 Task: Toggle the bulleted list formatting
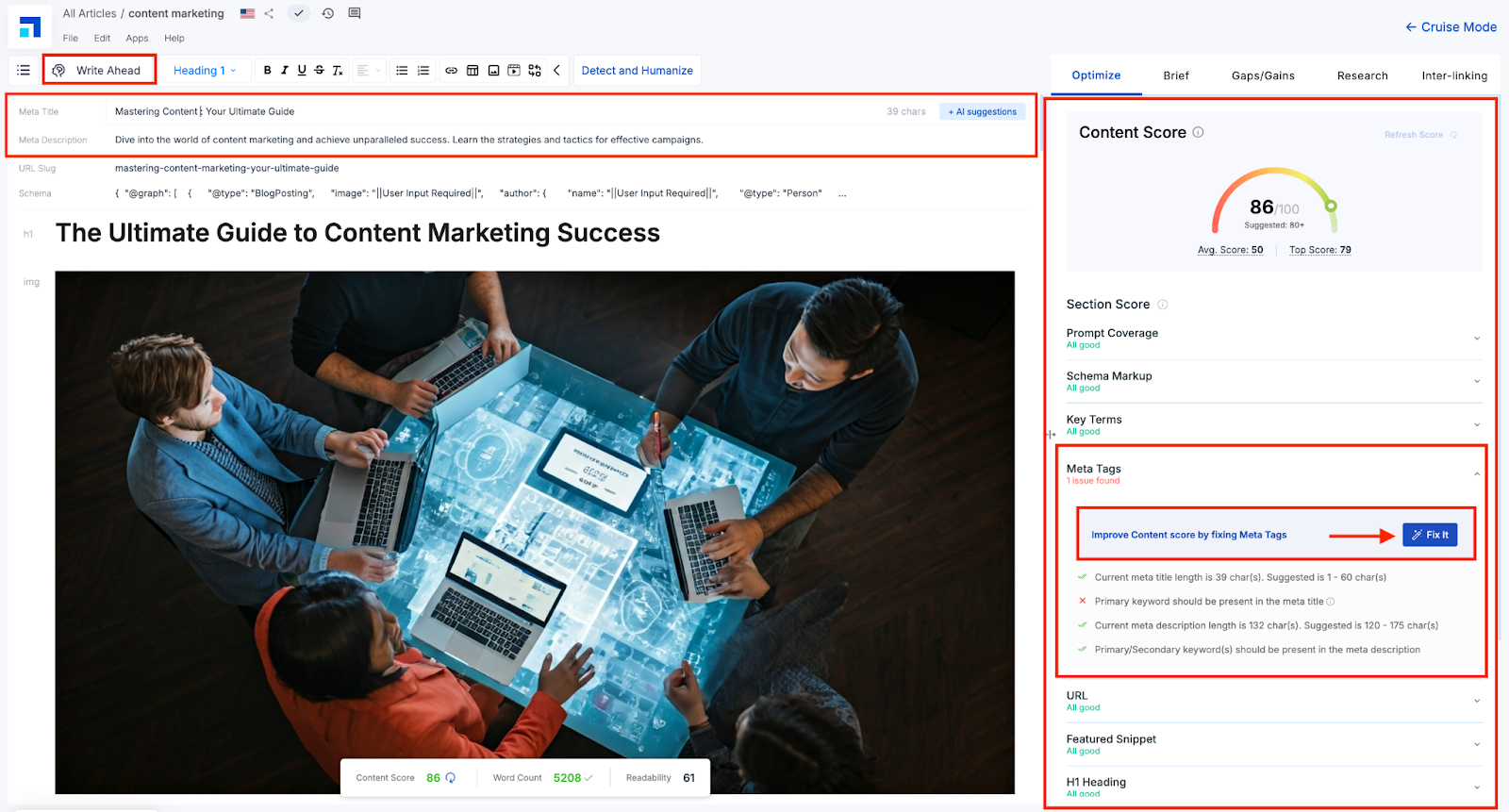[402, 70]
